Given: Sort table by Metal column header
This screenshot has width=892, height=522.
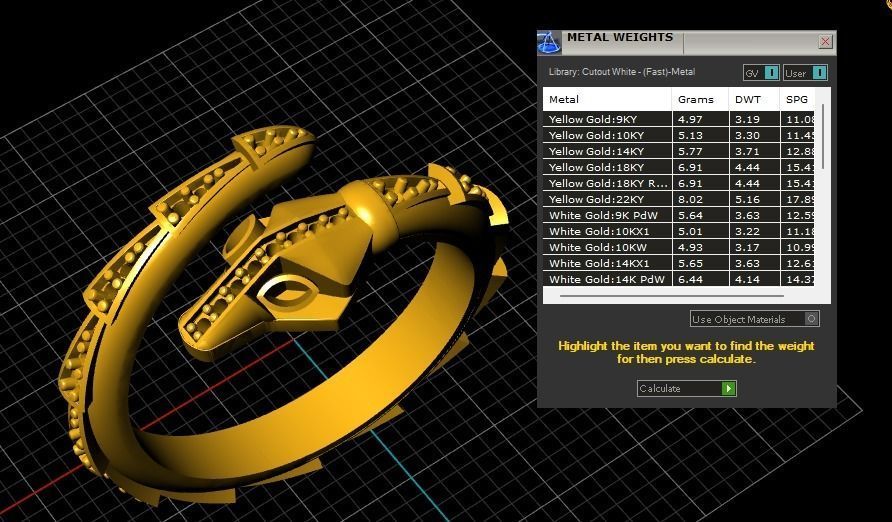Looking at the screenshot, I should click(x=607, y=99).
